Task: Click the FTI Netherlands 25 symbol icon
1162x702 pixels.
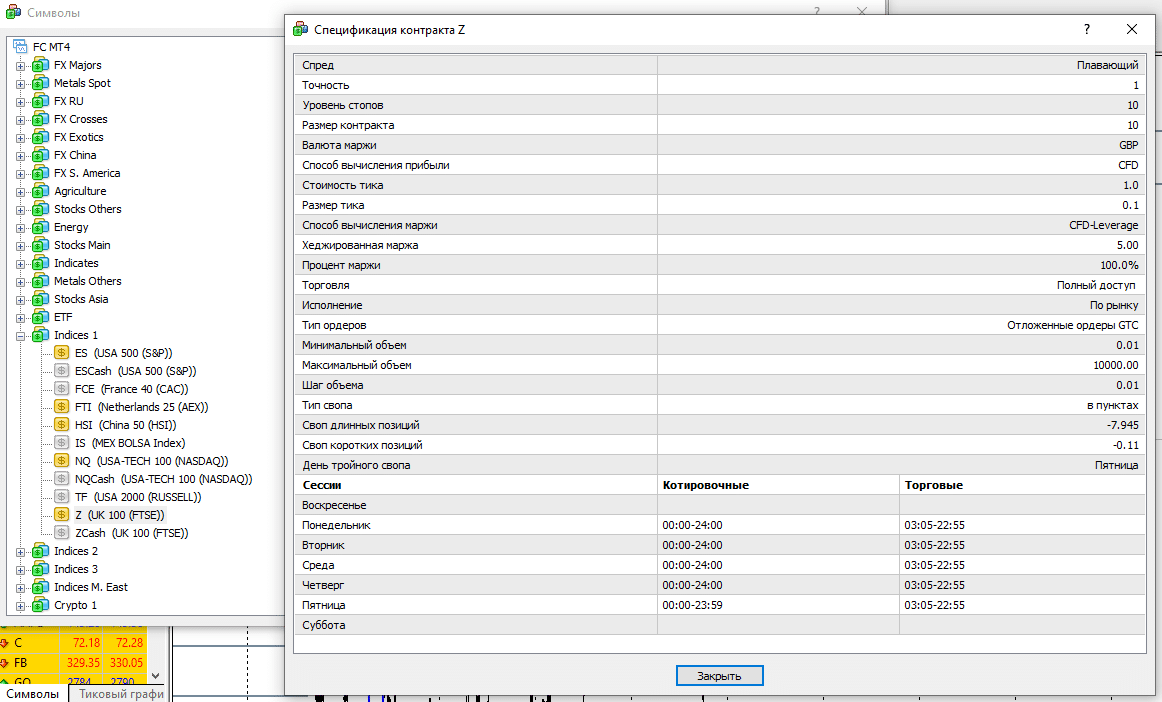Action: coord(62,407)
